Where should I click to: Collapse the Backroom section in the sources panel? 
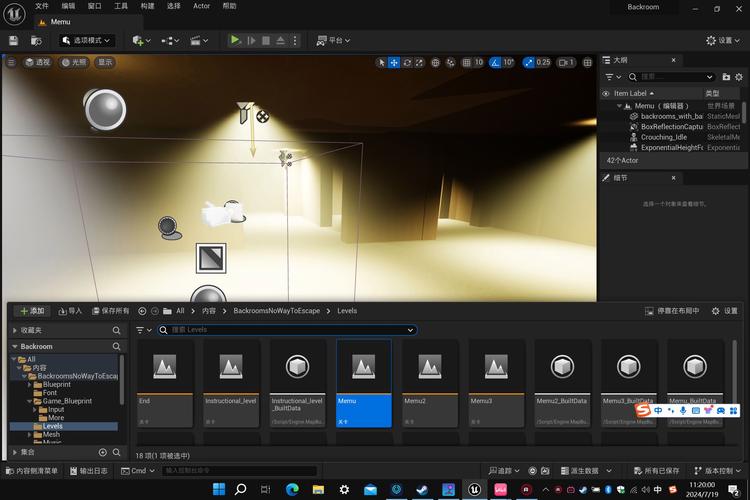15,346
